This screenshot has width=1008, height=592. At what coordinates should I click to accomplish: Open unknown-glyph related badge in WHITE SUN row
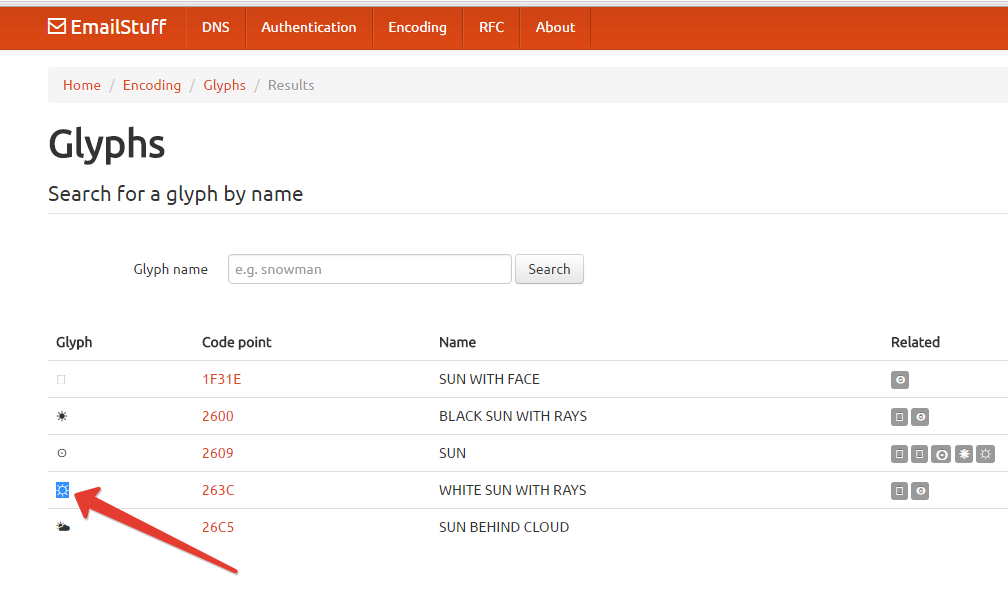(x=899, y=491)
